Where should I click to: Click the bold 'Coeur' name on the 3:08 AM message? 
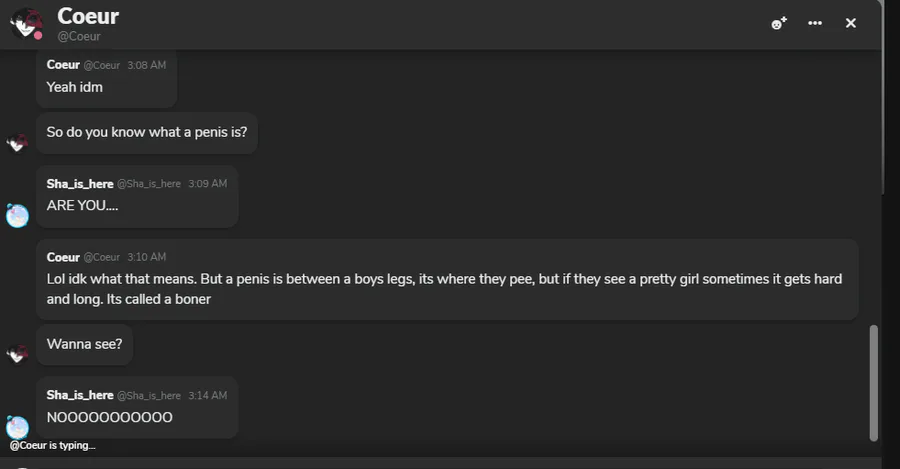click(x=63, y=65)
